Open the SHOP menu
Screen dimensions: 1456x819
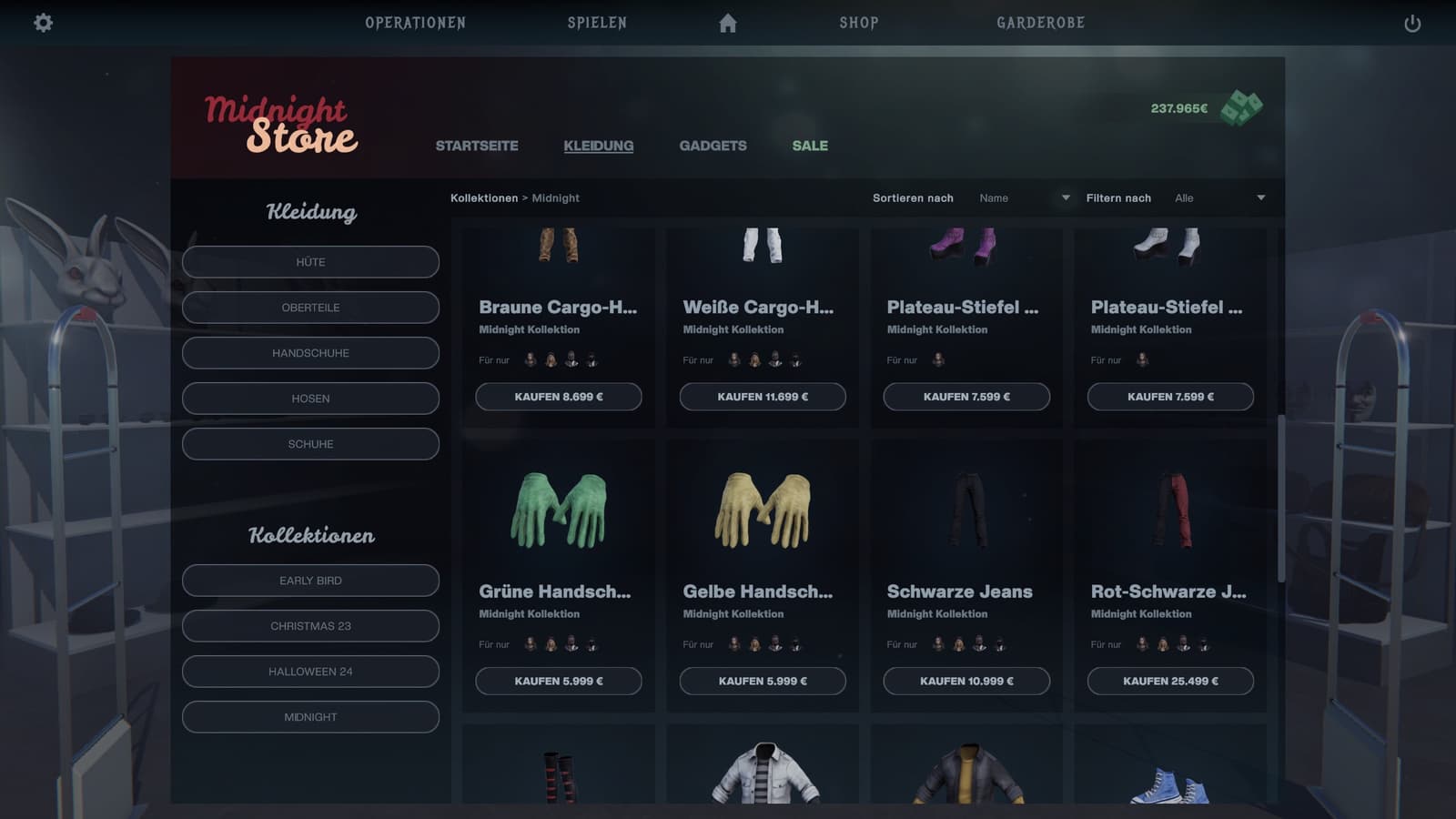pos(859,23)
